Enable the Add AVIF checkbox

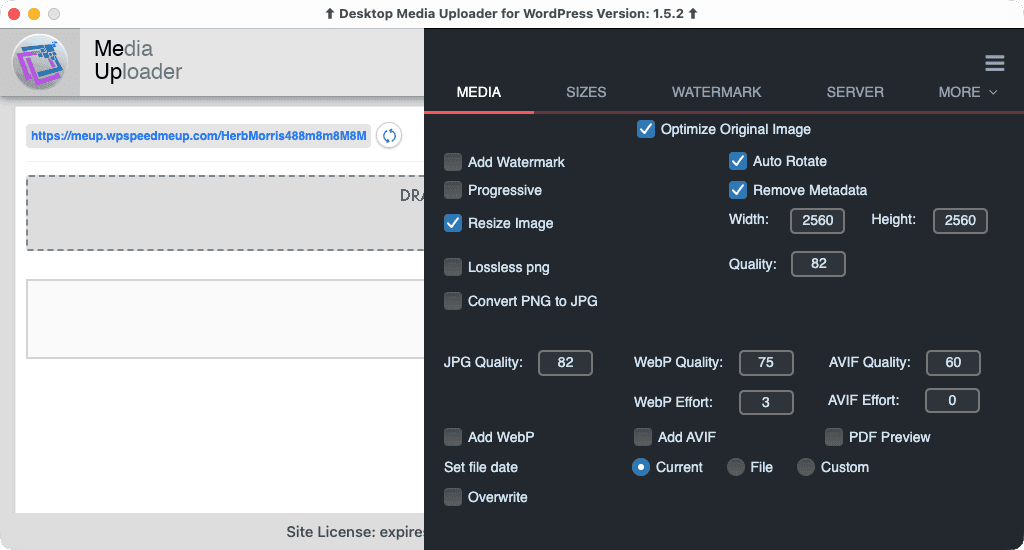click(643, 437)
